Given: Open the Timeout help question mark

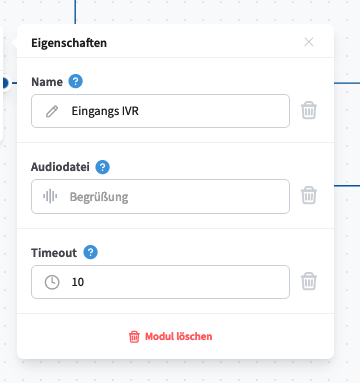Looking at the screenshot, I should (90, 252).
